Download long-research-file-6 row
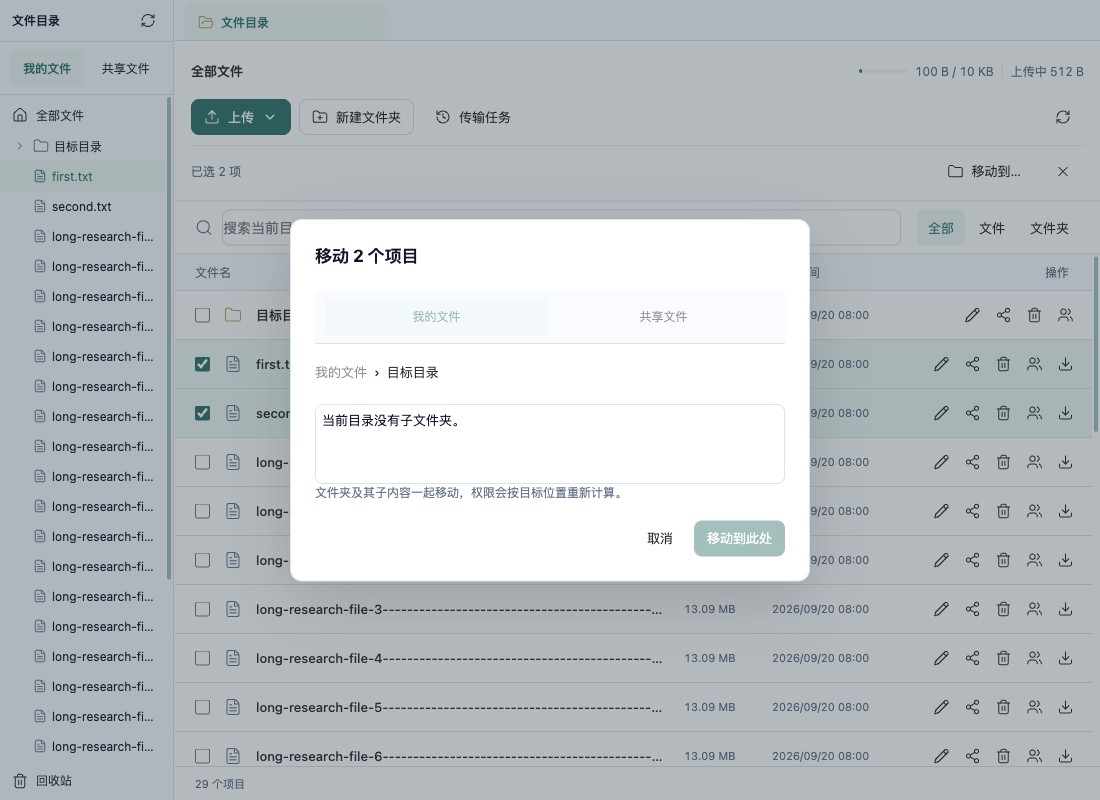Image resolution: width=1100 pixels, height=800 pixels. [1065, 756]
